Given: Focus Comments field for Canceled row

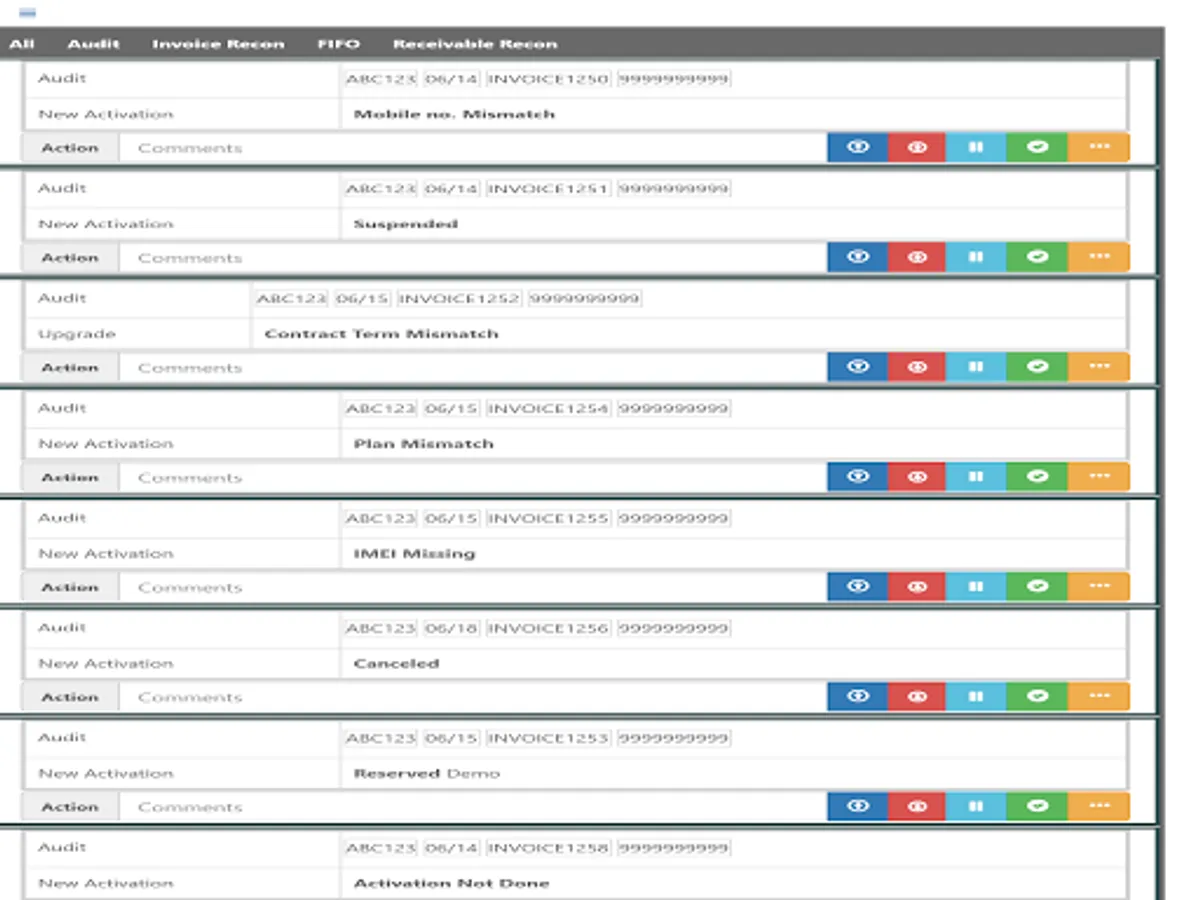Looking at the screenshot, I should (473, 698).
